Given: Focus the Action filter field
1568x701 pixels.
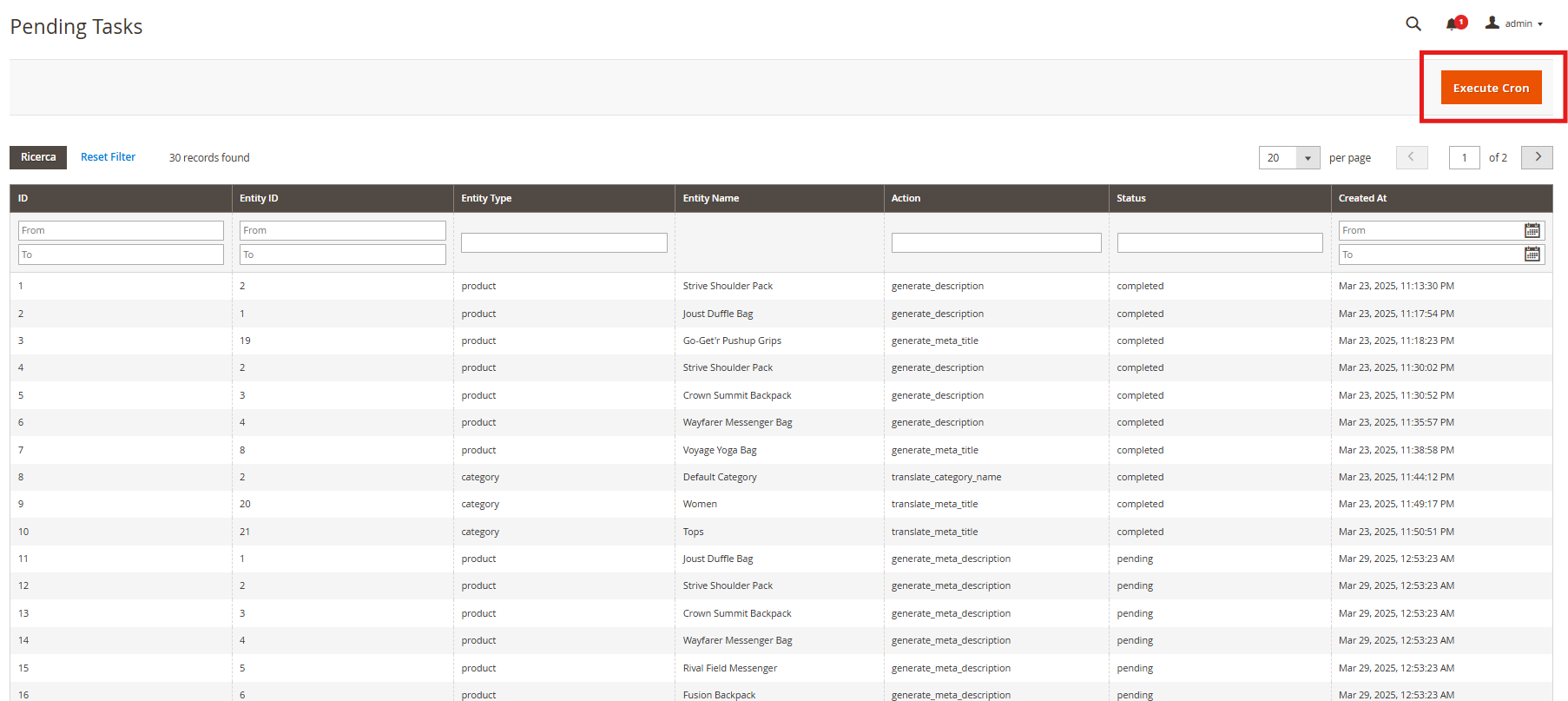Looking at the screenshot, I should click(x=997, y=242).
